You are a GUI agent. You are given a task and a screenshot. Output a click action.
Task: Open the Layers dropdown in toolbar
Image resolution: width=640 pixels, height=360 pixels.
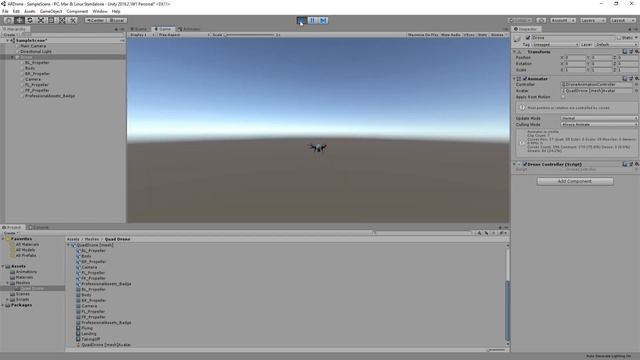point(592,20)
